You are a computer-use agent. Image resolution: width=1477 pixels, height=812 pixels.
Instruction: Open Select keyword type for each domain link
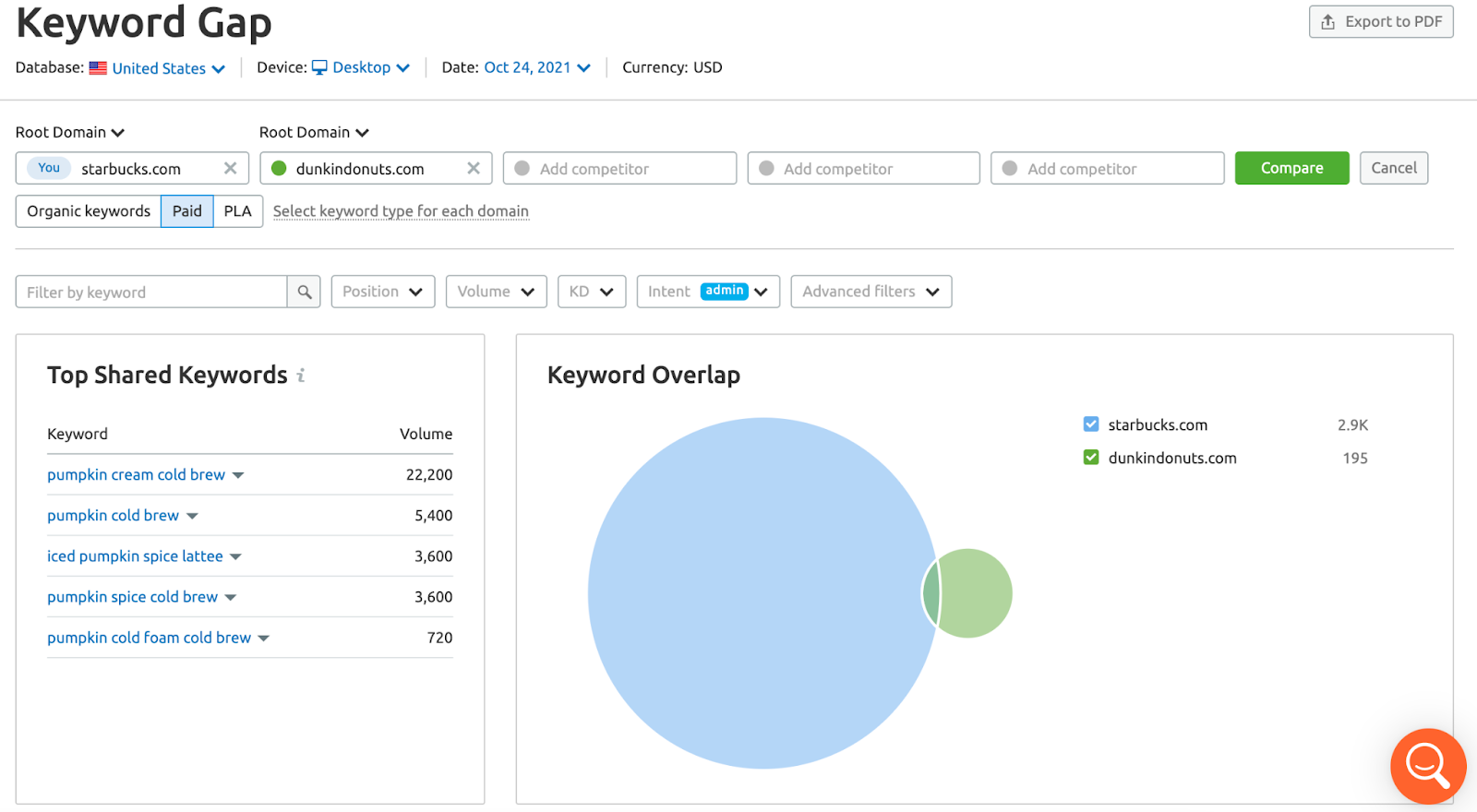click(x=401, y=211)
